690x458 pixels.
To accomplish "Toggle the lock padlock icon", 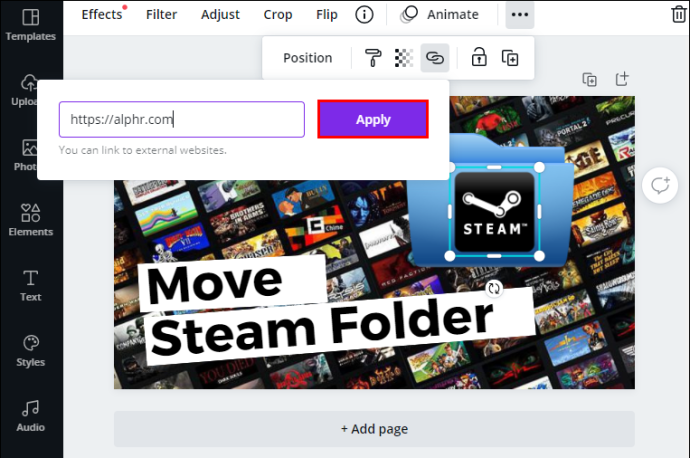I will [x=479, y=57].
